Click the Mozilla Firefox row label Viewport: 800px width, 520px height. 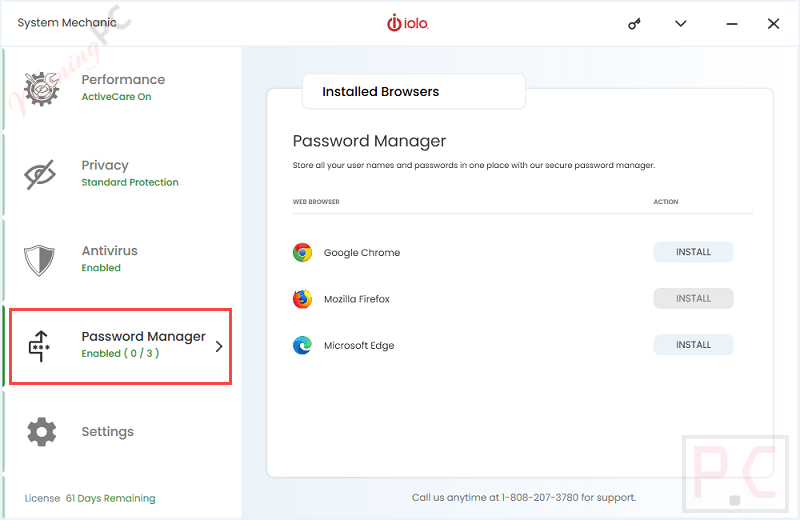coord(357,299)
